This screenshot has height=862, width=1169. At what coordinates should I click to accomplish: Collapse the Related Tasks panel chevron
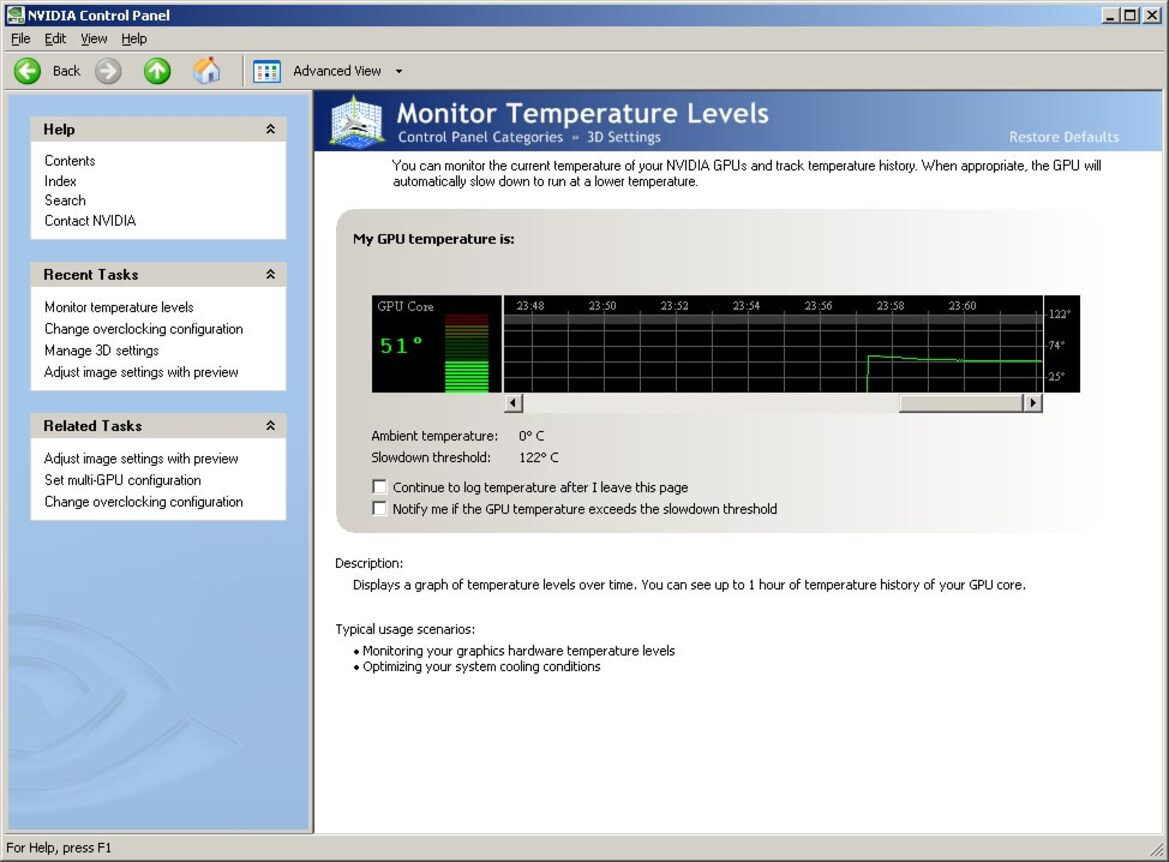click(270, 426)
